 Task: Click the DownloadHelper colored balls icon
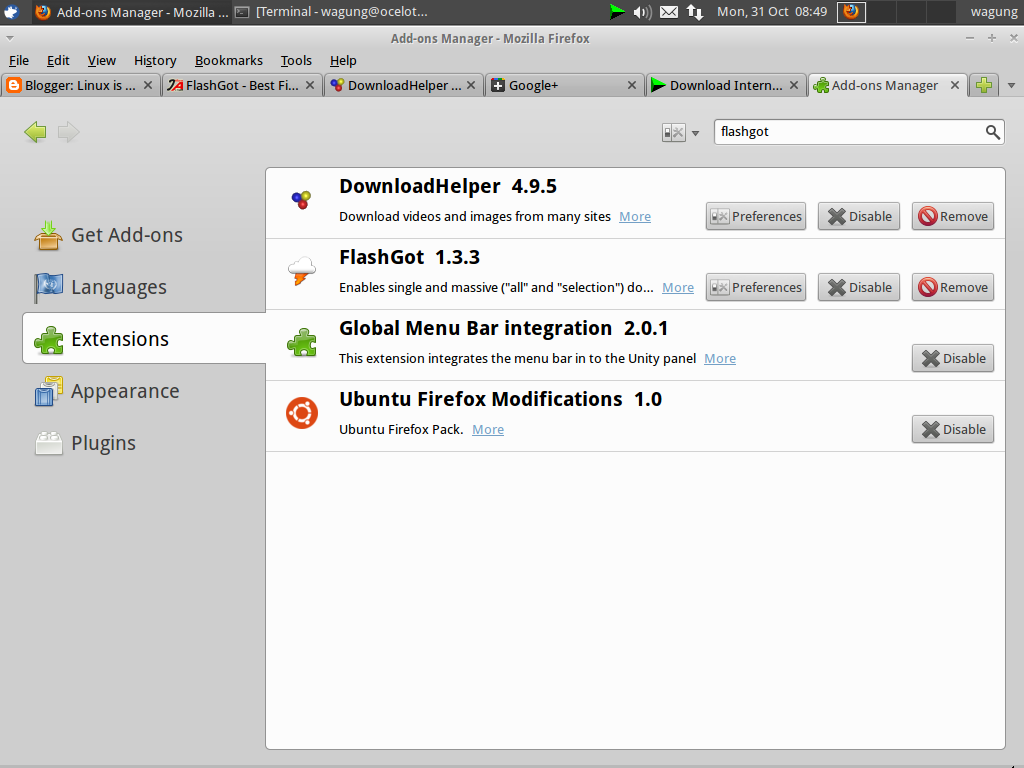click(x=301, y=200)
